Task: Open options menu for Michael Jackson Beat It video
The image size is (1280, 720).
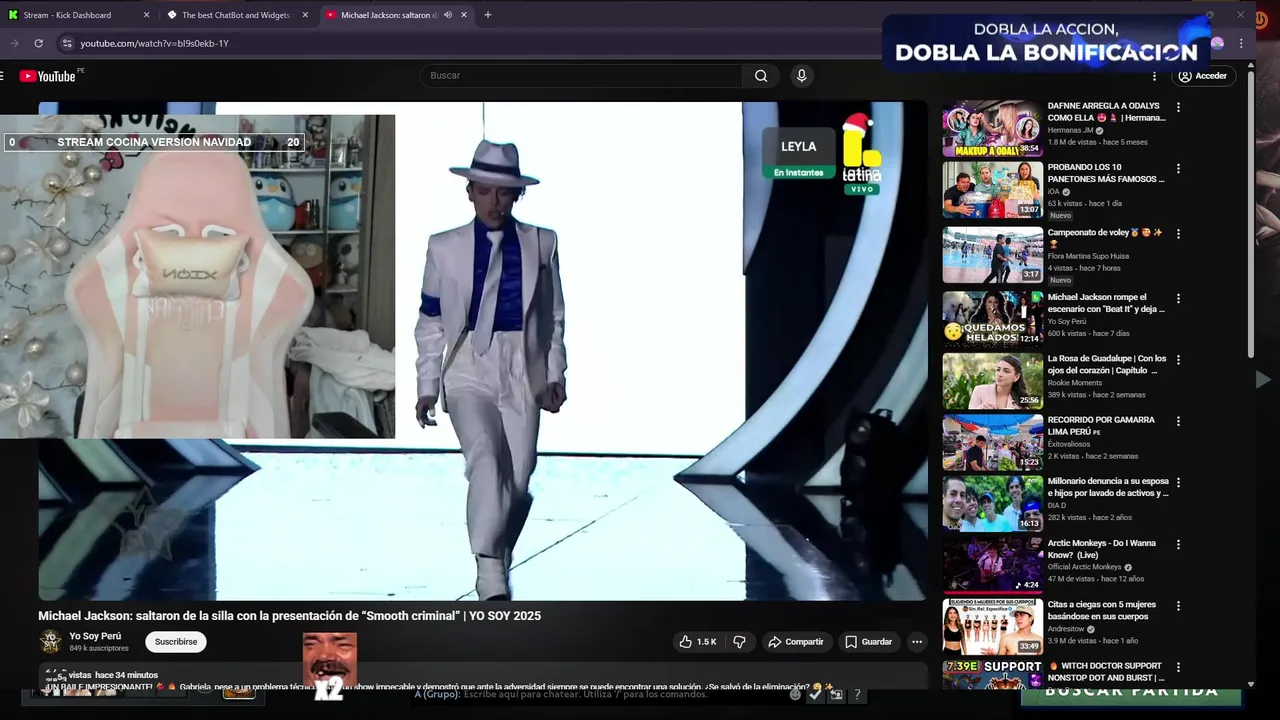Action: pos(1178,298)
